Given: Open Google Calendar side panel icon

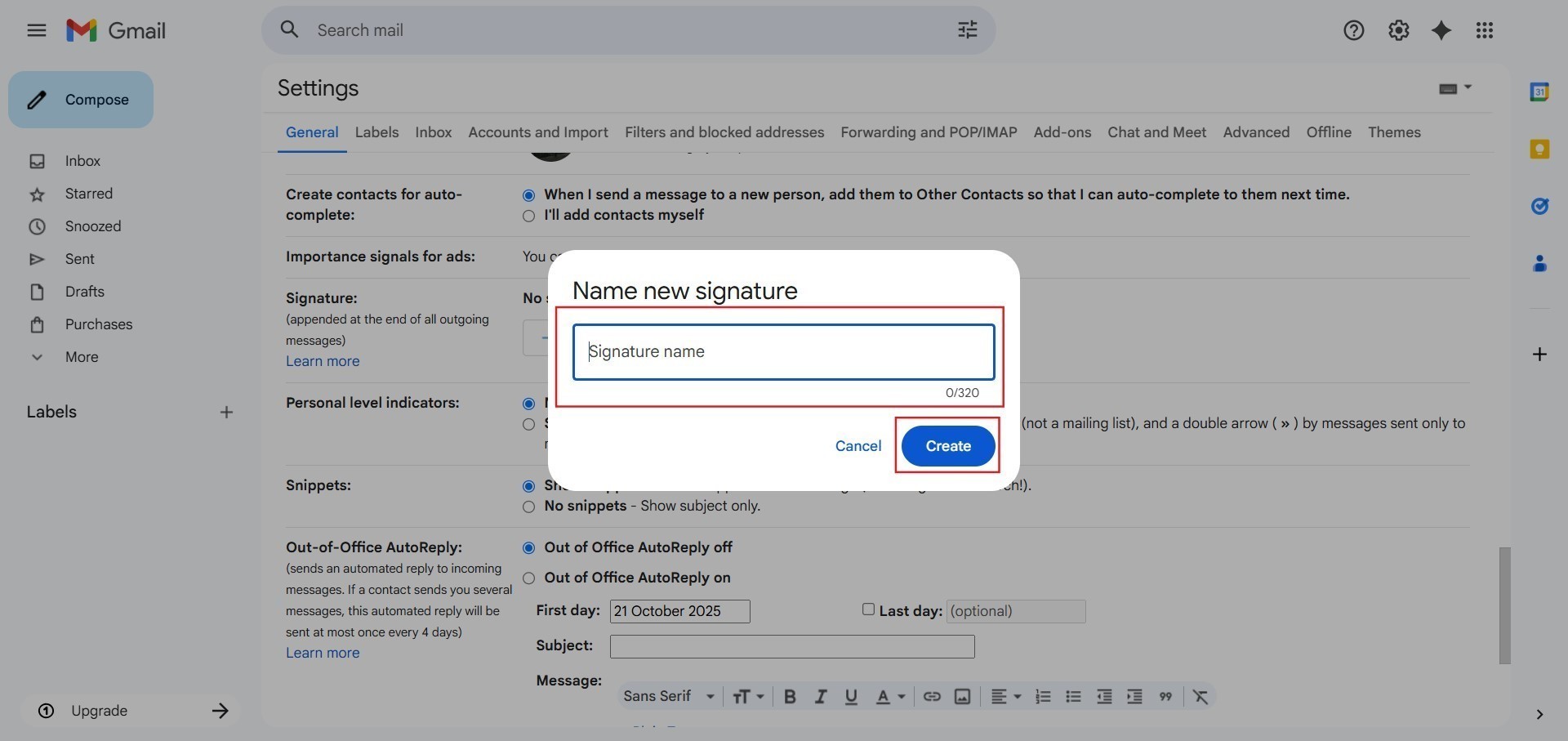Looking at the screenshot, I should pos(1539,92).
